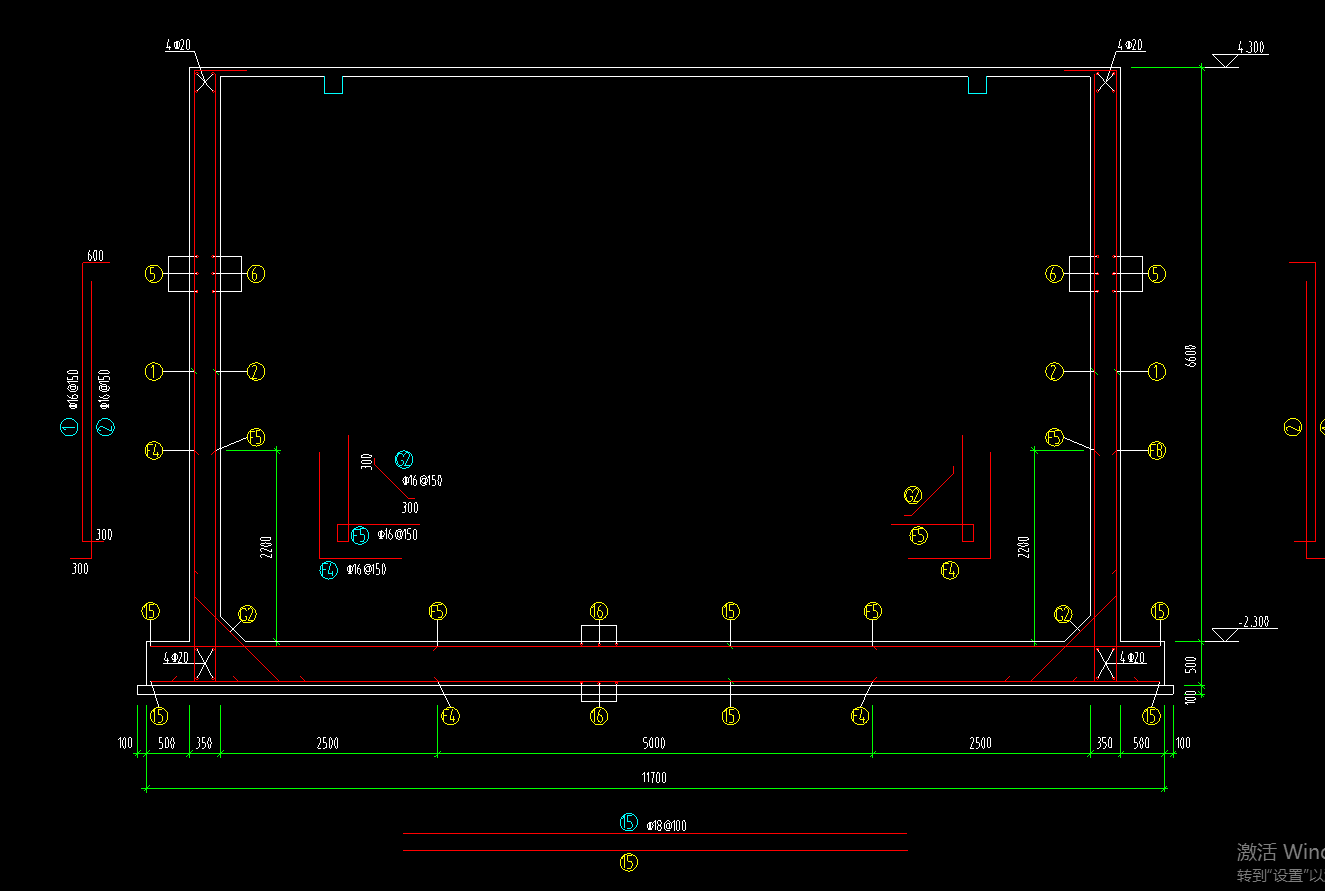Pick tag 16 below the base slab
1325x891 pixels.
click(598, 716)
